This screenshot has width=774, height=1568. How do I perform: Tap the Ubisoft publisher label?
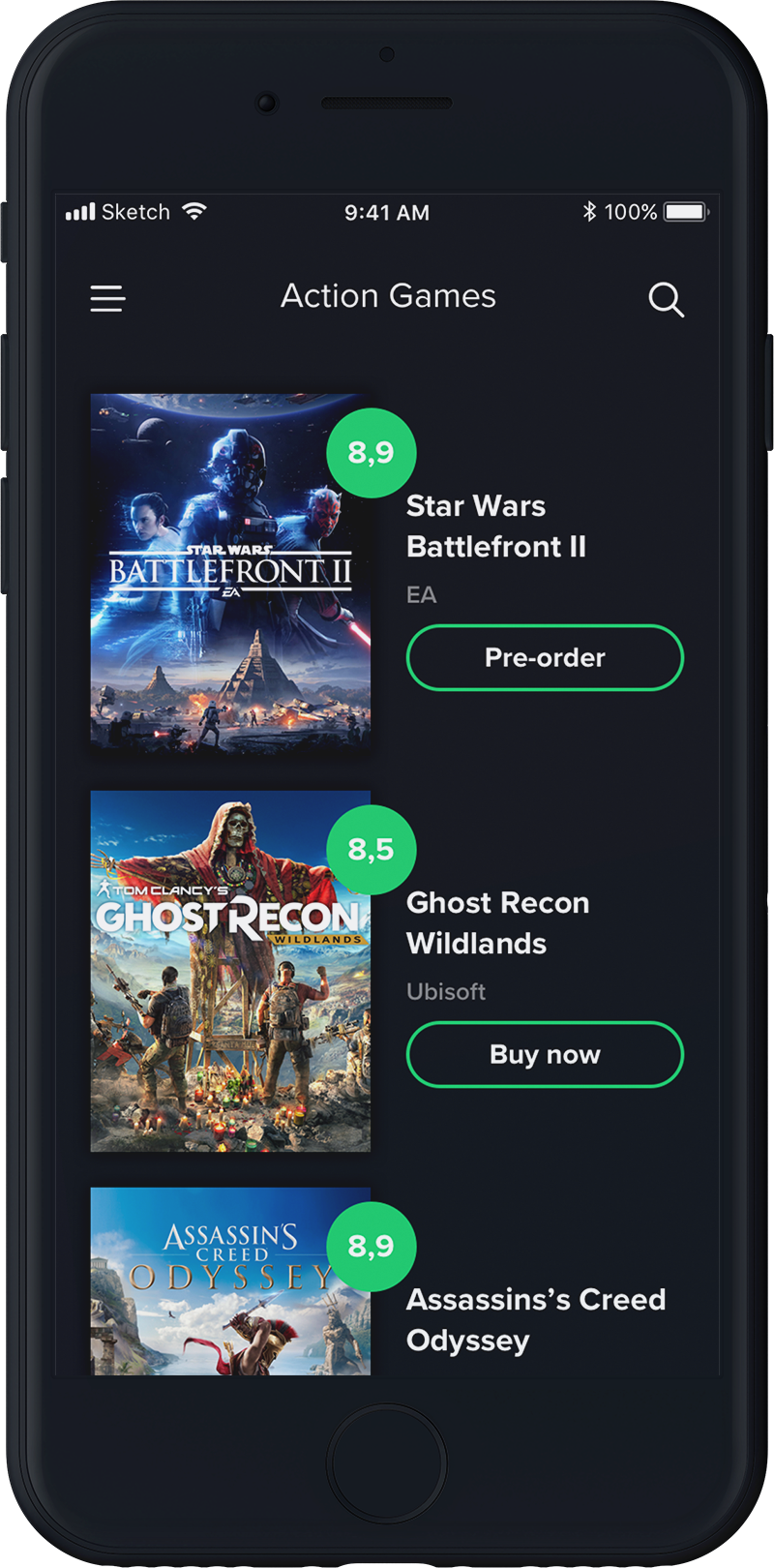pyautogui.click(x=446, y=992)
